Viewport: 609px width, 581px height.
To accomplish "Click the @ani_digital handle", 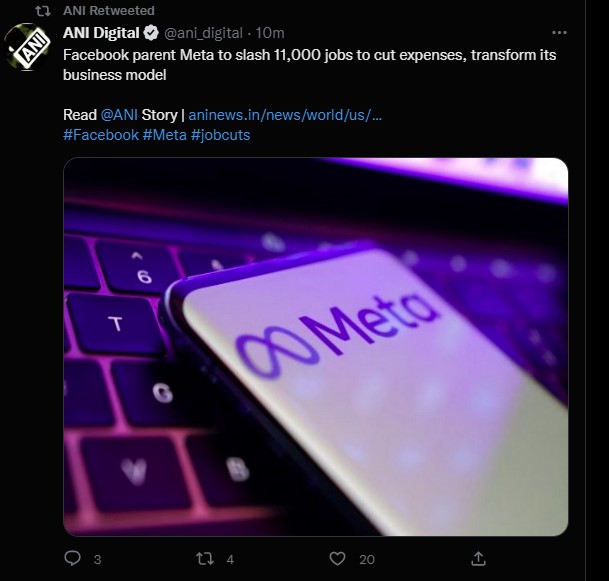I will click(x=204, y=33).
